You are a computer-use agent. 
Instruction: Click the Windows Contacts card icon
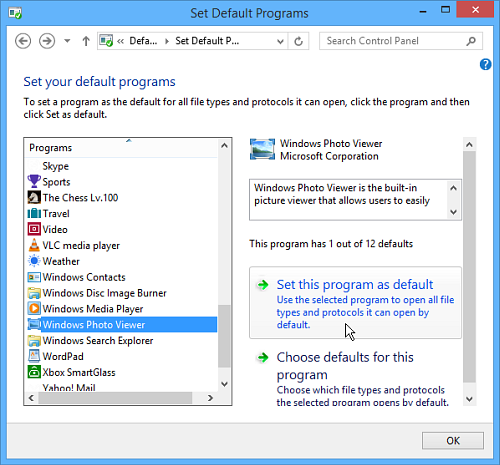tap(34, 277)
